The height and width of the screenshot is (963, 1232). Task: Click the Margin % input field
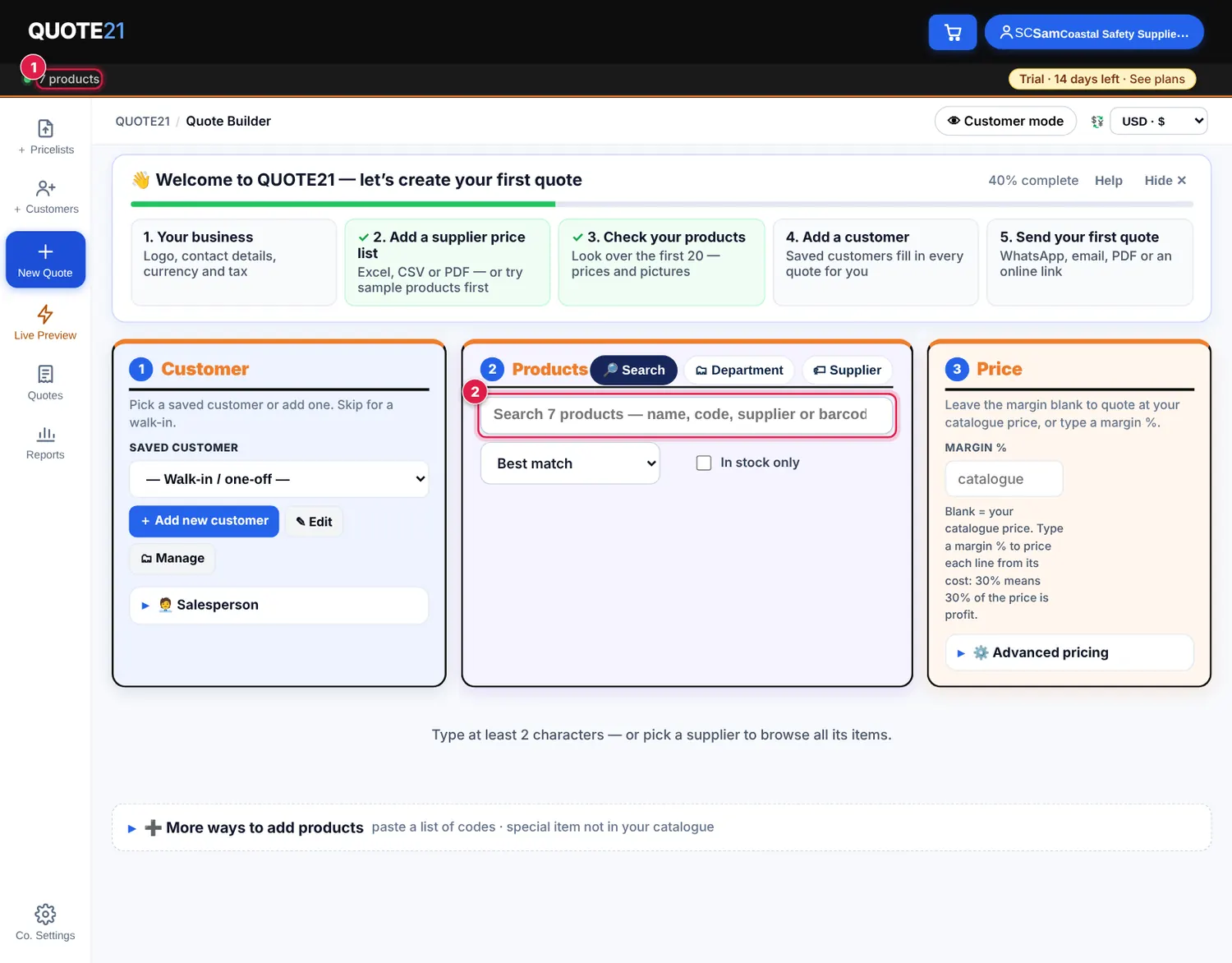pos(1004,479)
